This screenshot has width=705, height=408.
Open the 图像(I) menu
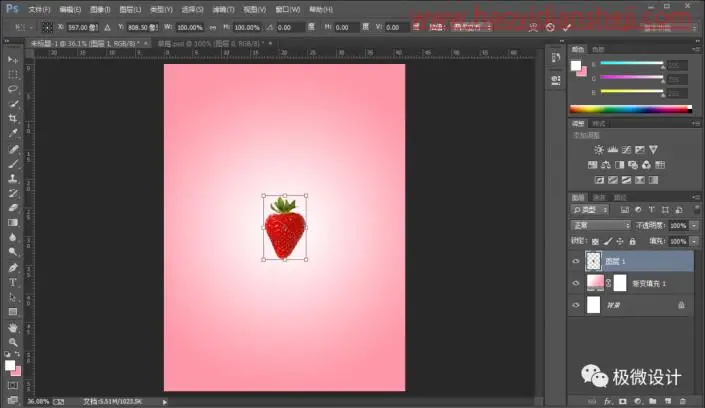100,9
